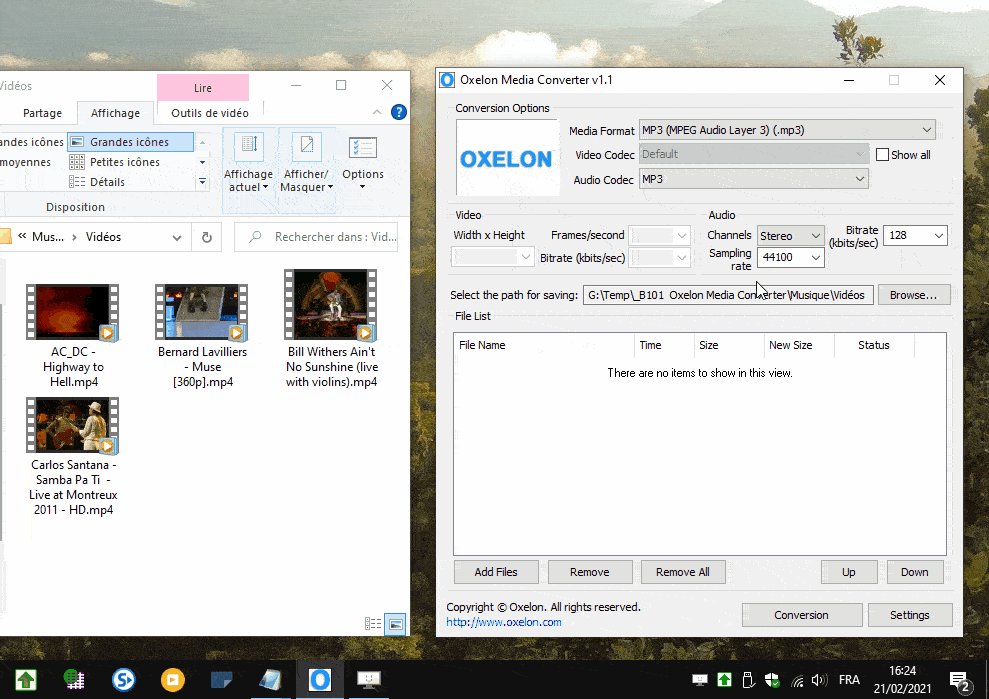This screenshot has width=989, height=699.
Task: Click the Vidéos breadcrumb in Explorer address bar
Action: click(x=103, y=237)
